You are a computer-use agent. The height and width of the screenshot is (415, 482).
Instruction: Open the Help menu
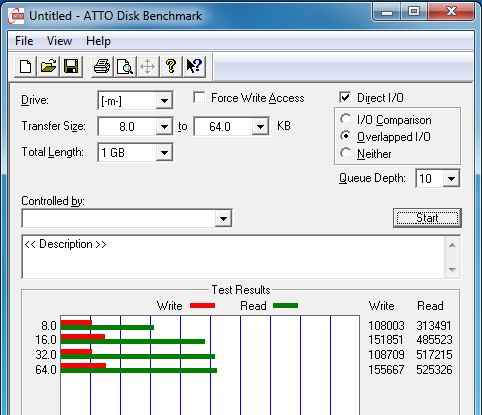[98, 41]
